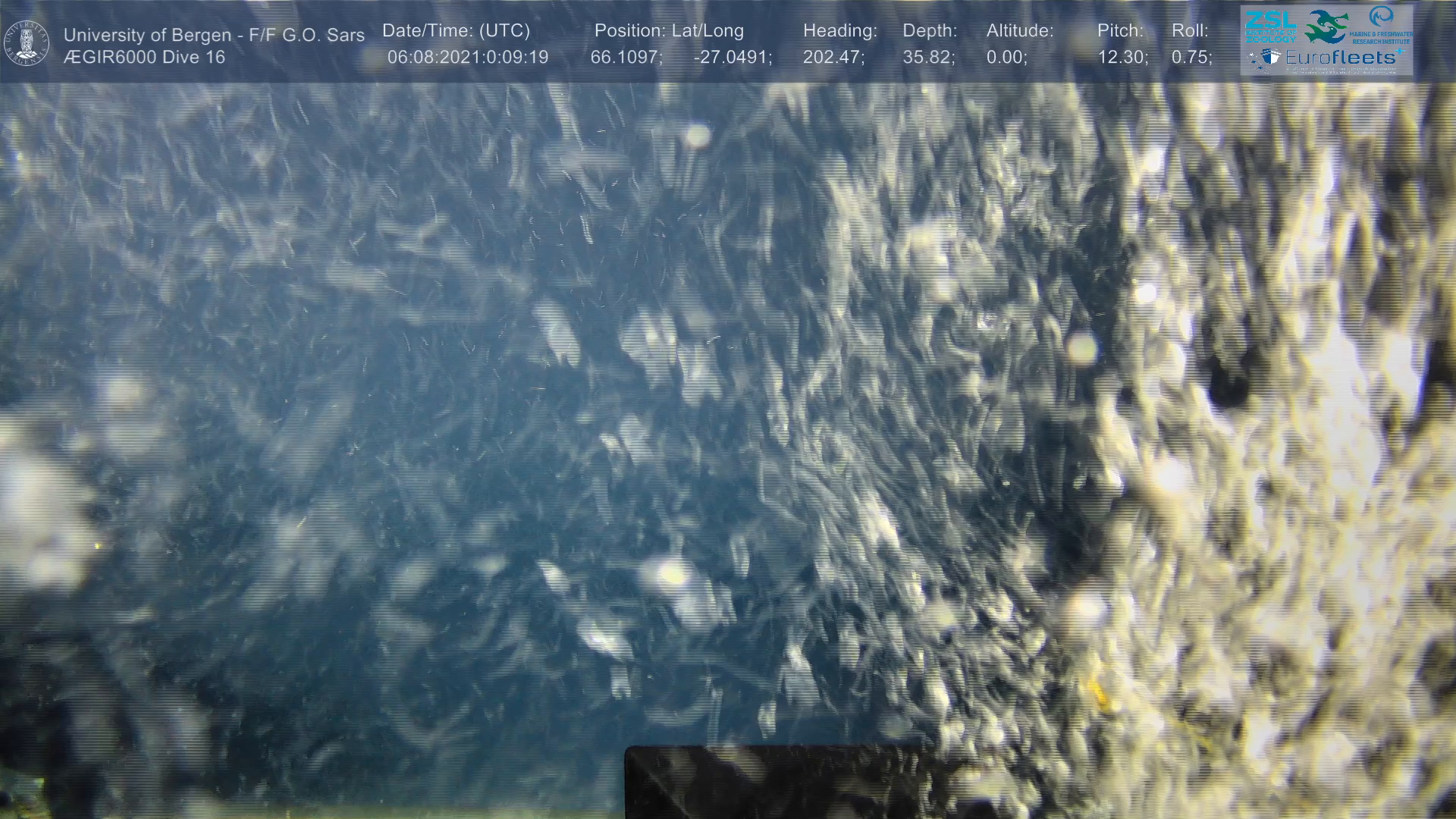Click the Eurofleets ship icon

click(1271, 58)
